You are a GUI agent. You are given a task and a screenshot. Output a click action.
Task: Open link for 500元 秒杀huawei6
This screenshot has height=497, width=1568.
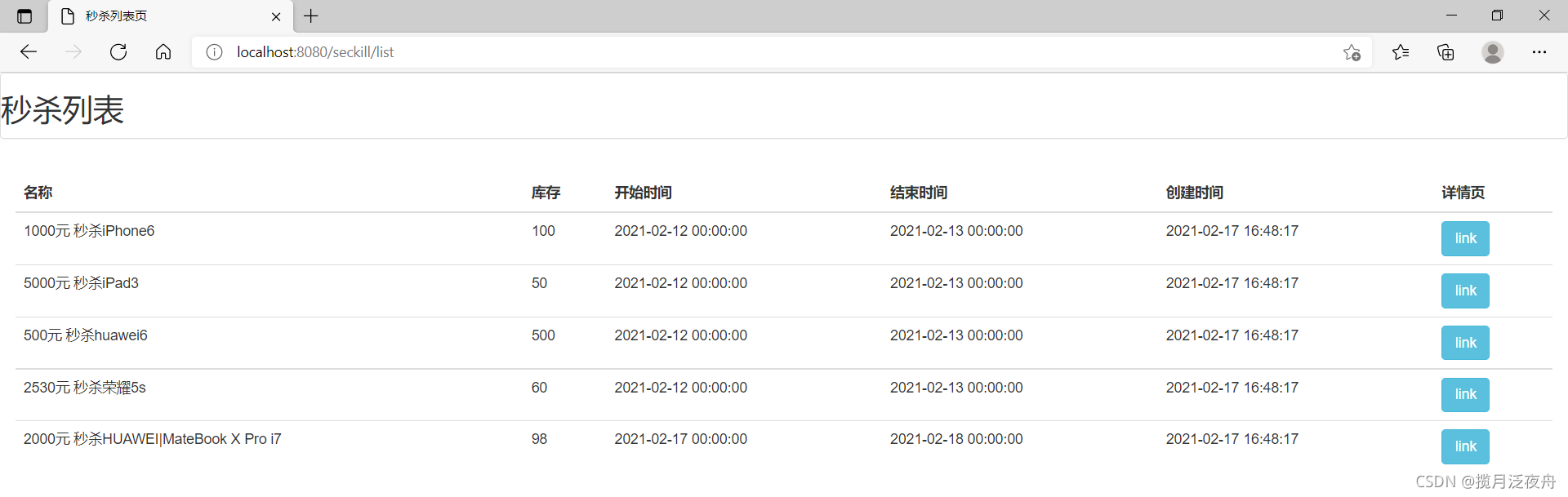point(1465,343)
